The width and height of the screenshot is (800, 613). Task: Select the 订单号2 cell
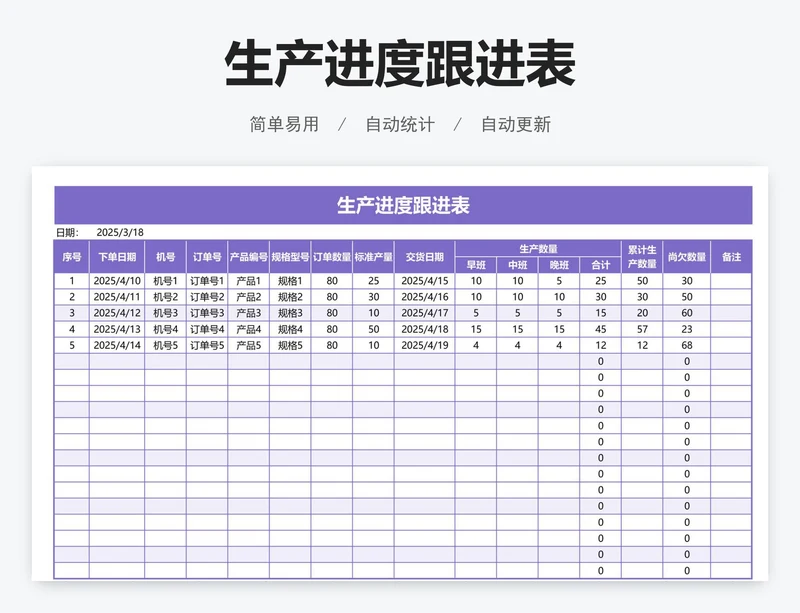point(207,297)
